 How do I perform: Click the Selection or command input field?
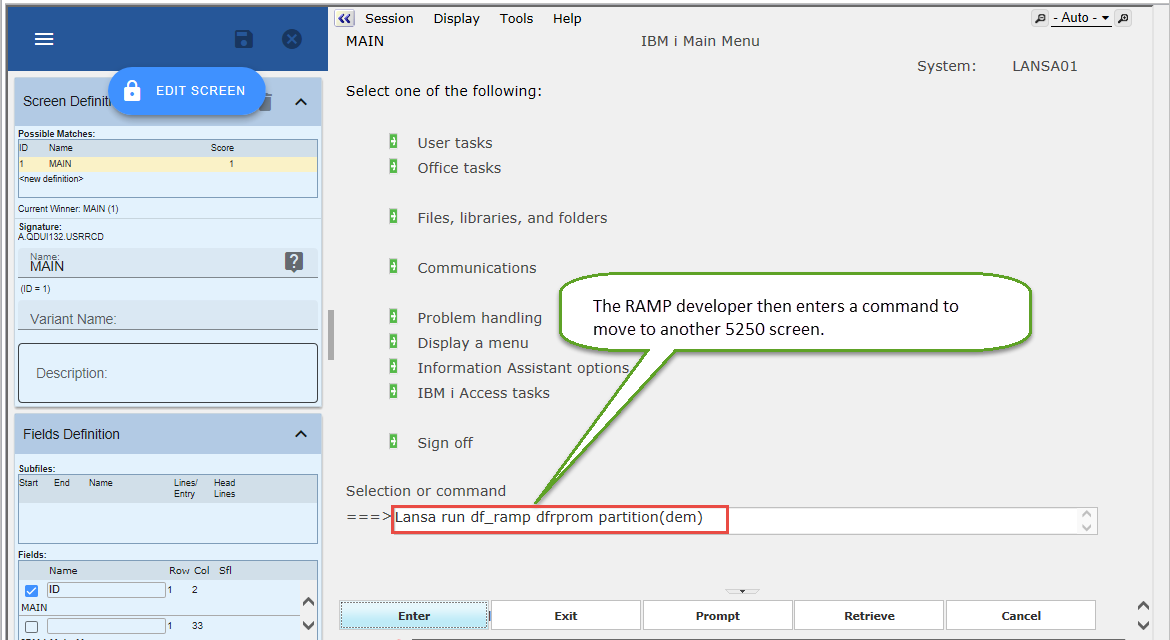[x=744, y=521]
